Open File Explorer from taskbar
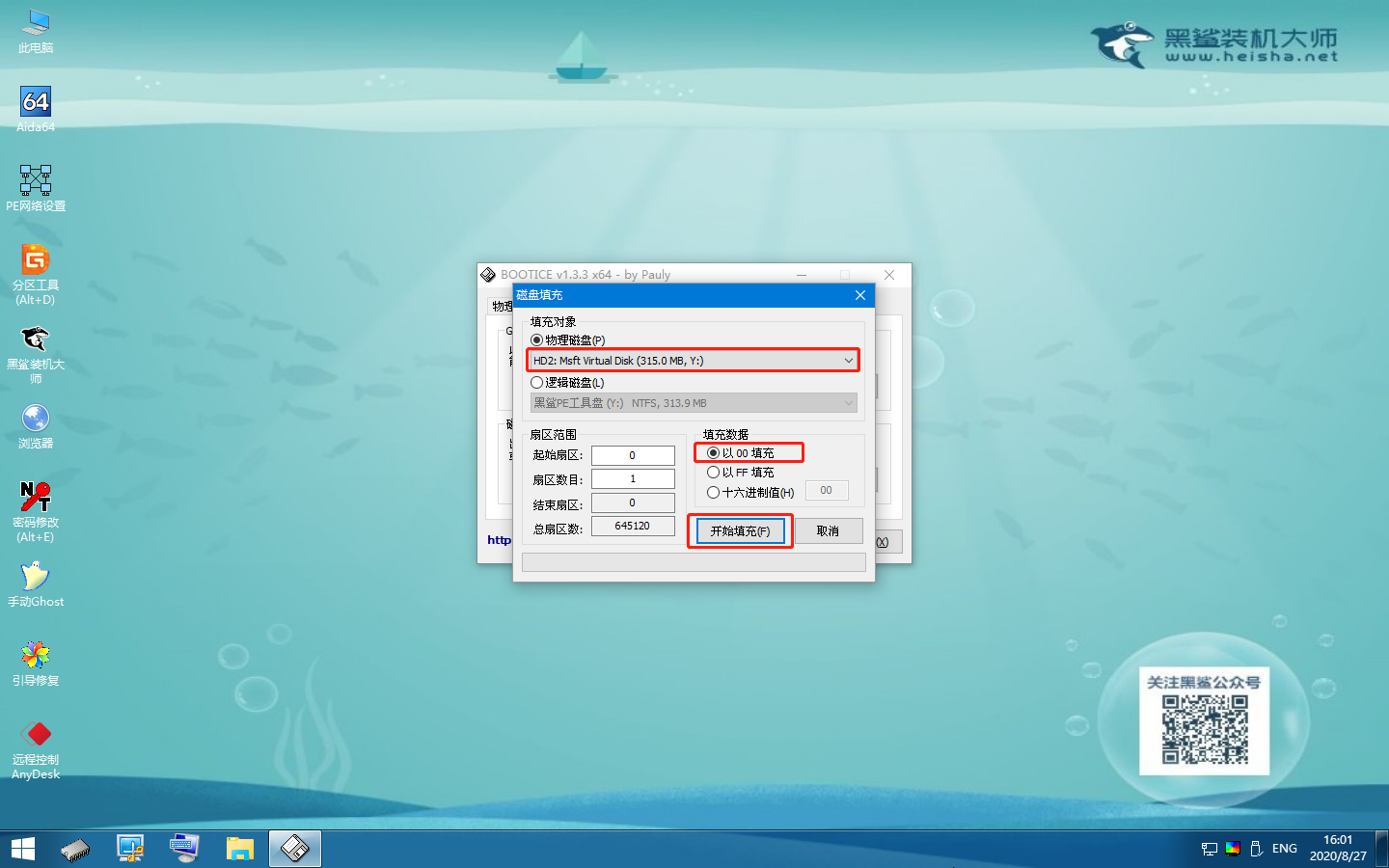 click(239, 849)
